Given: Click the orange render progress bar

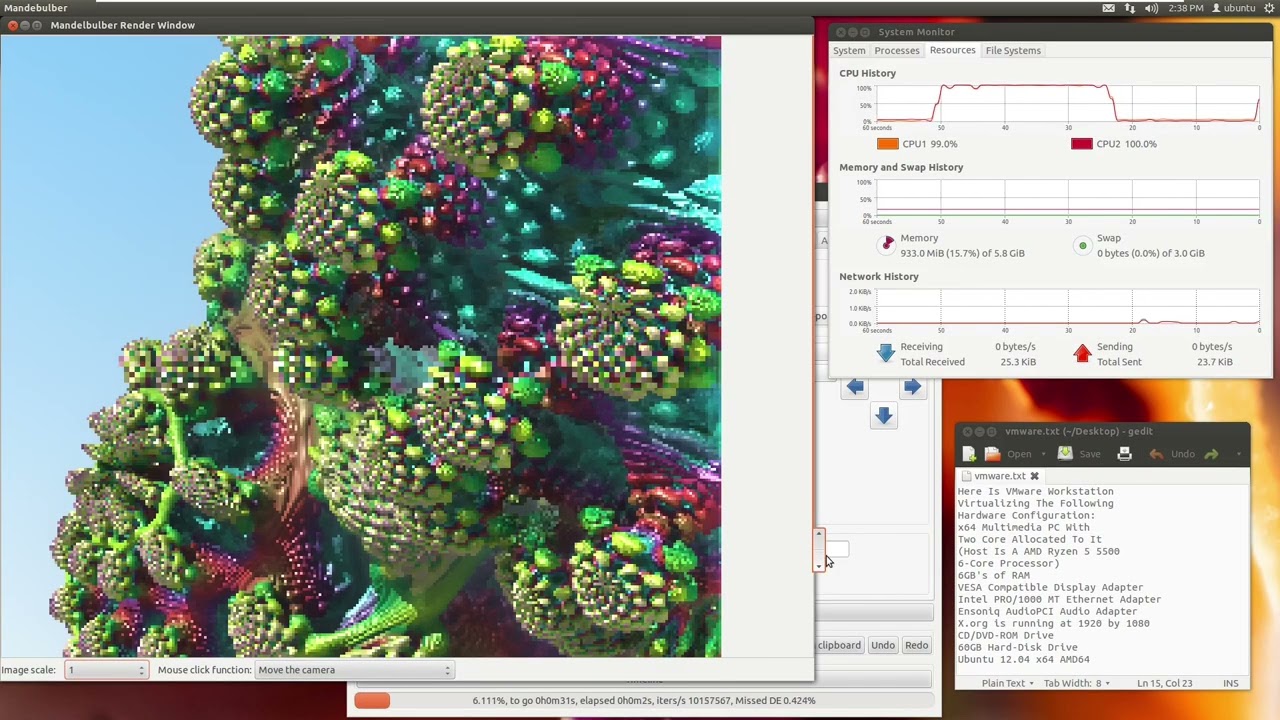Looking at the screenshot, I should click(372, 700).
